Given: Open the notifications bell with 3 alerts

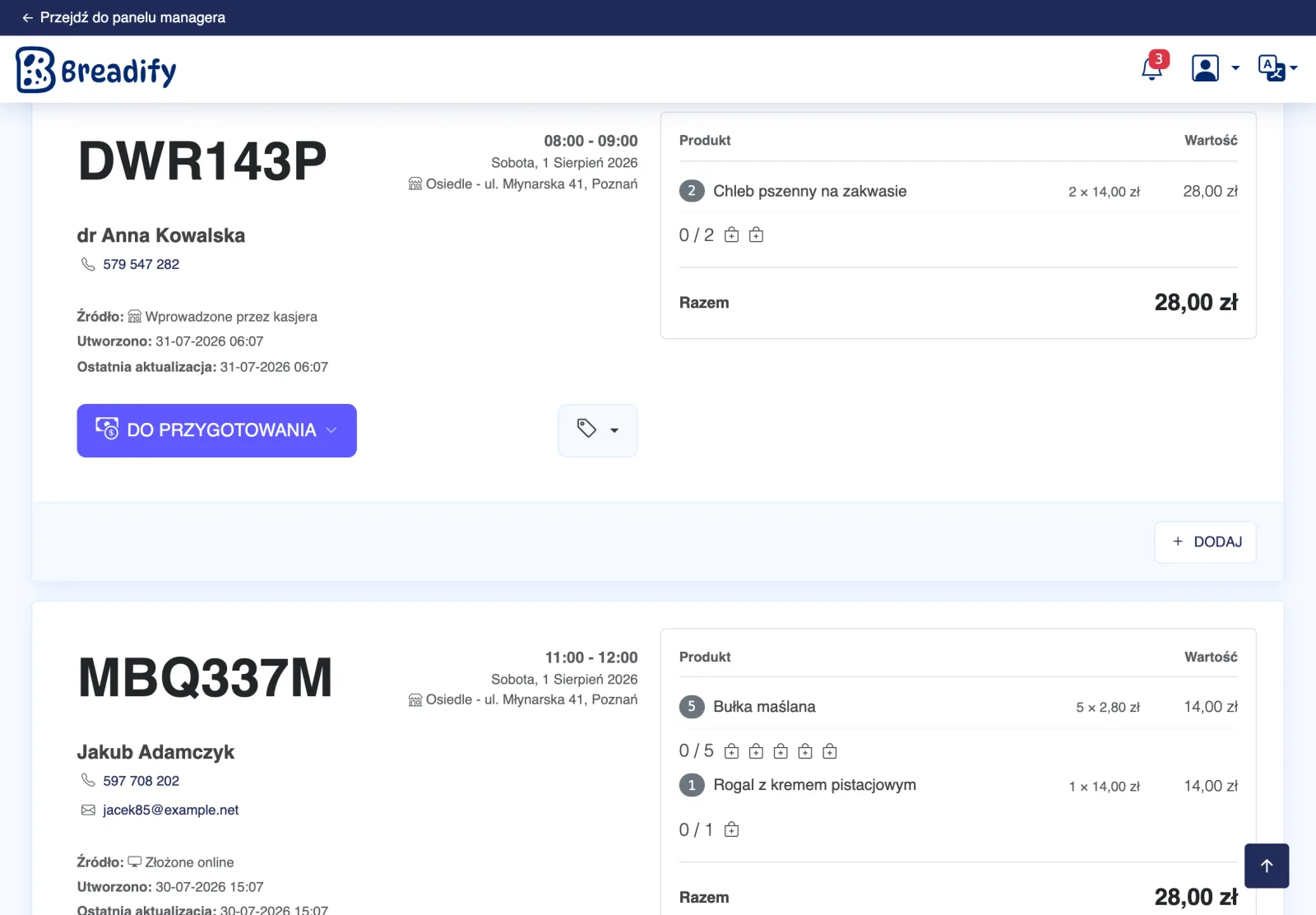Looking at the screenshot, I should (1152, 67).
